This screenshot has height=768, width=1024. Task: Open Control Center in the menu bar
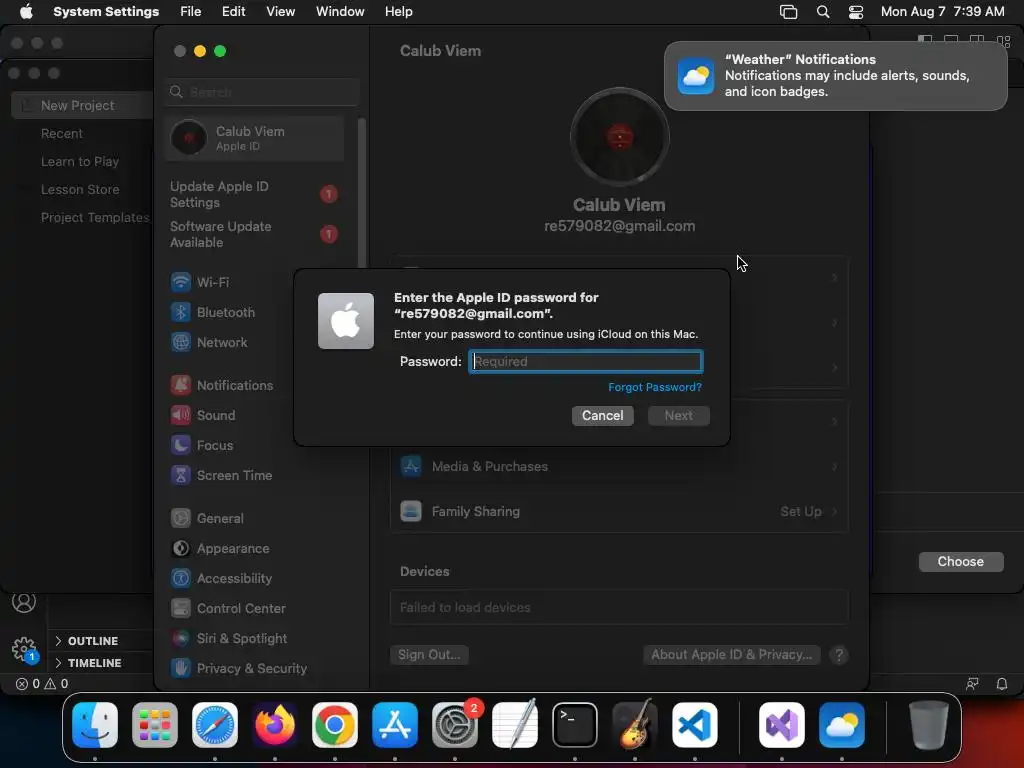coord(856,12)
